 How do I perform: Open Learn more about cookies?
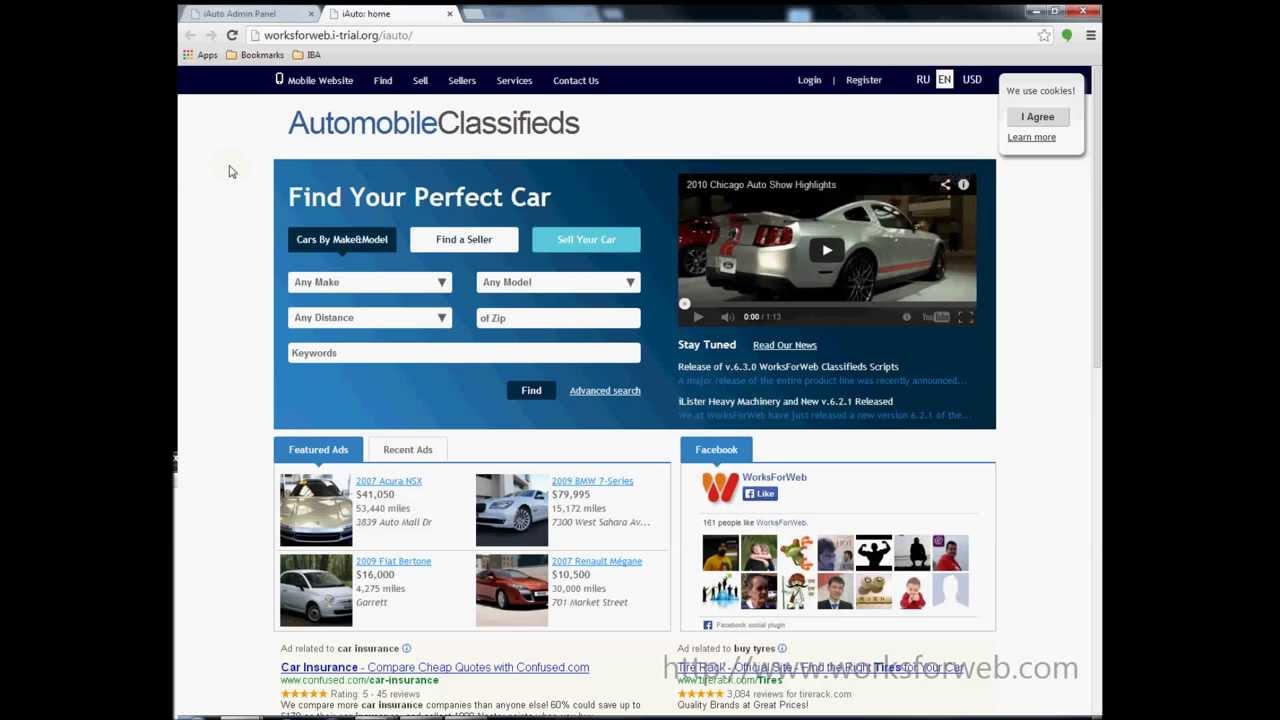click(x=1031, y=137)
